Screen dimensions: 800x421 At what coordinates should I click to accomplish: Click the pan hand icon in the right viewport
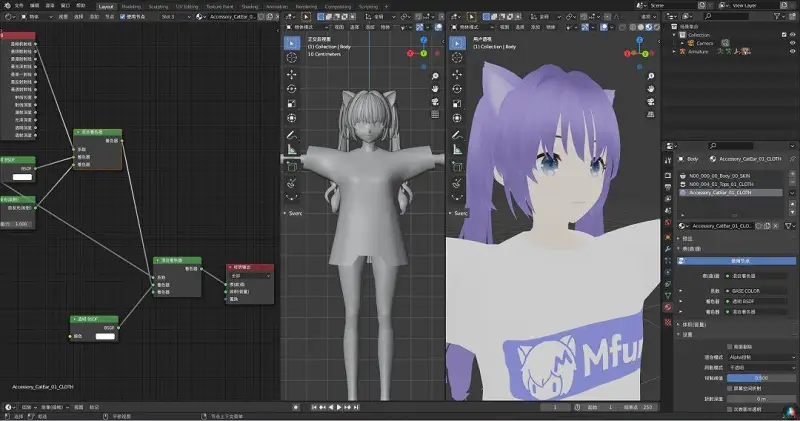(x=651, y=89)
